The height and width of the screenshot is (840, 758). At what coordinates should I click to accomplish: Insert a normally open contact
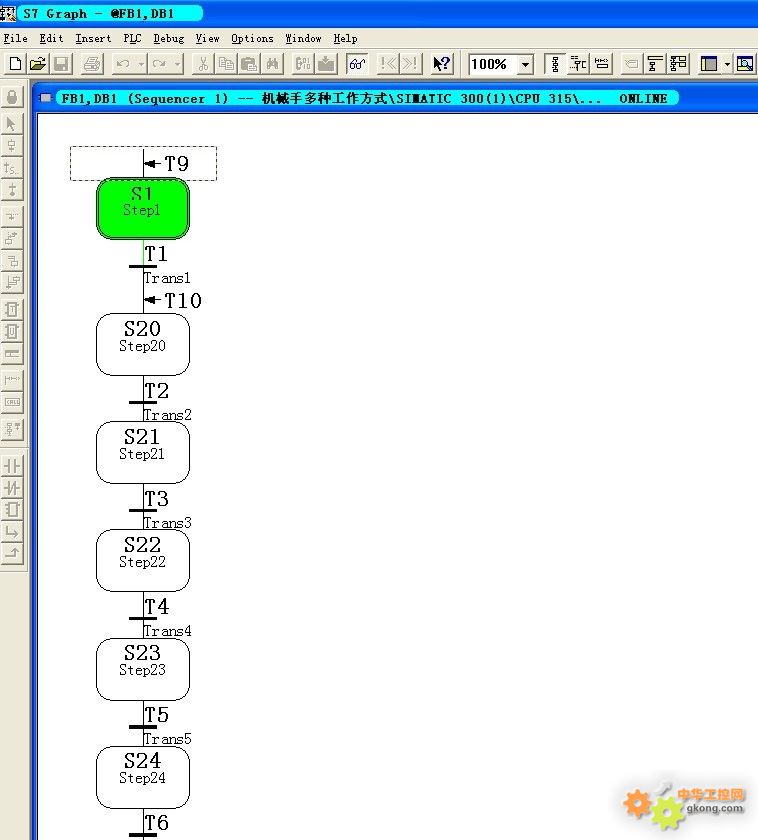point(12,466)
